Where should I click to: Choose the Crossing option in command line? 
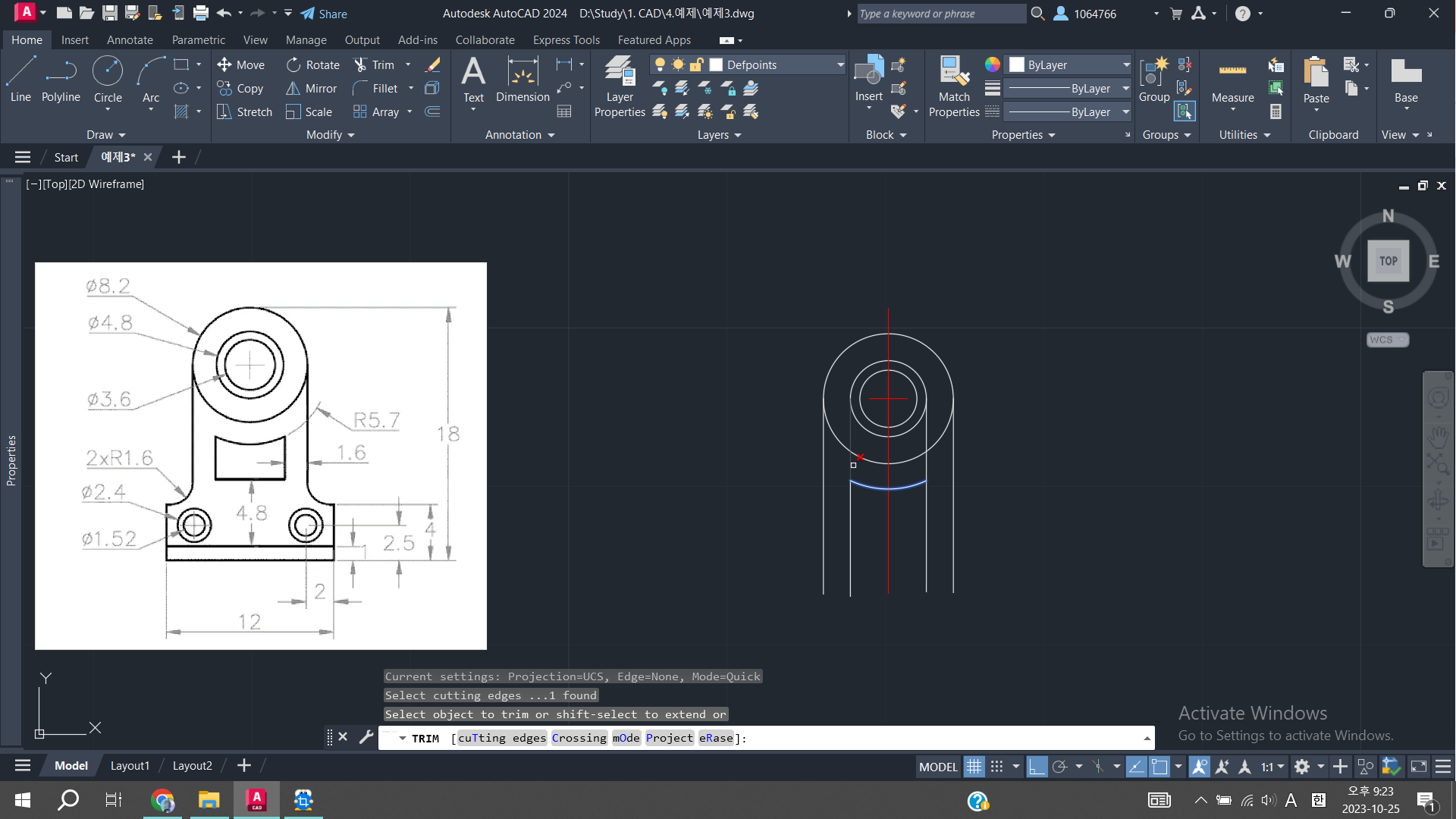coord(579,738)
